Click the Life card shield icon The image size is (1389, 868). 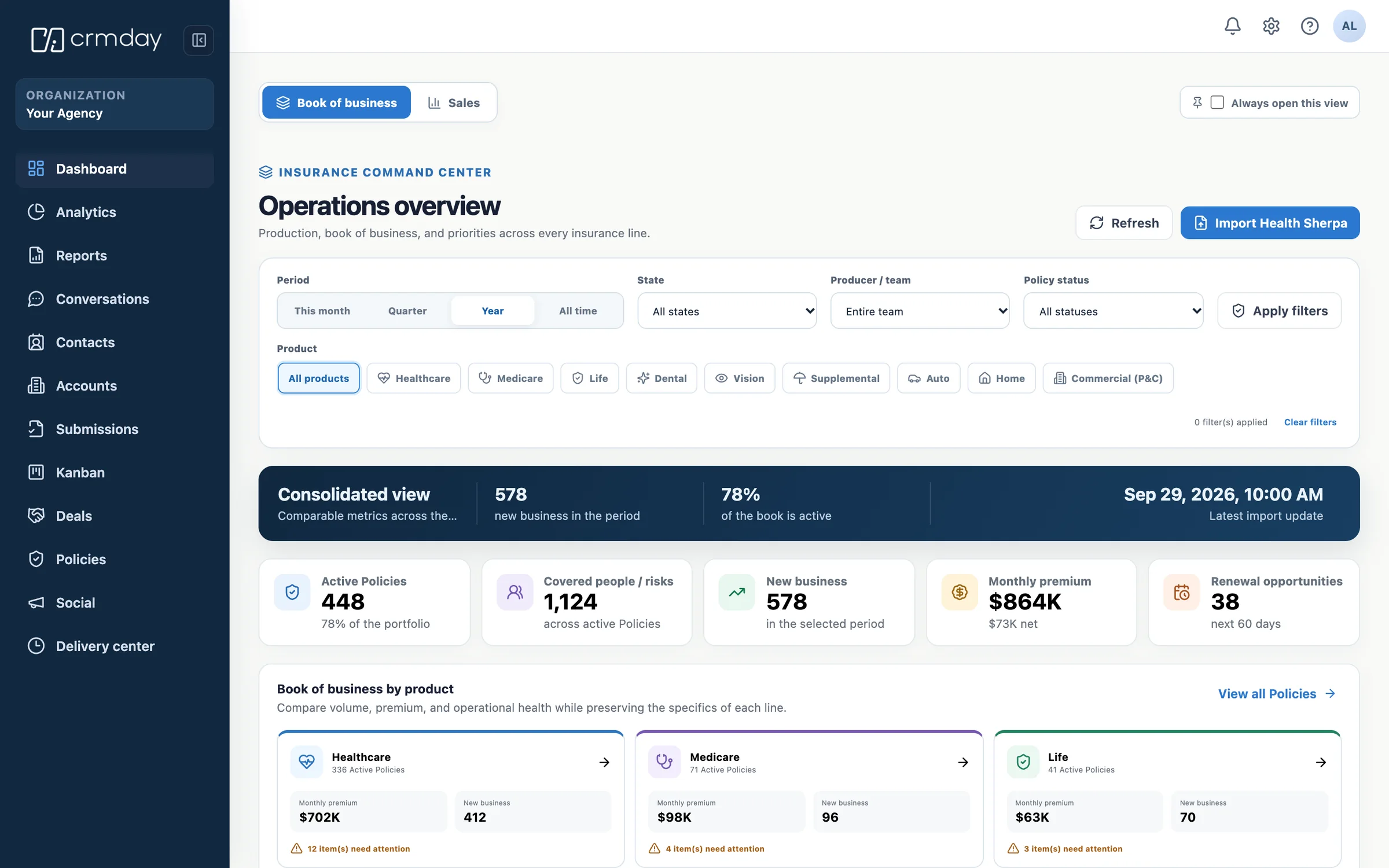pyautogui.click(x=1023, y=762)
